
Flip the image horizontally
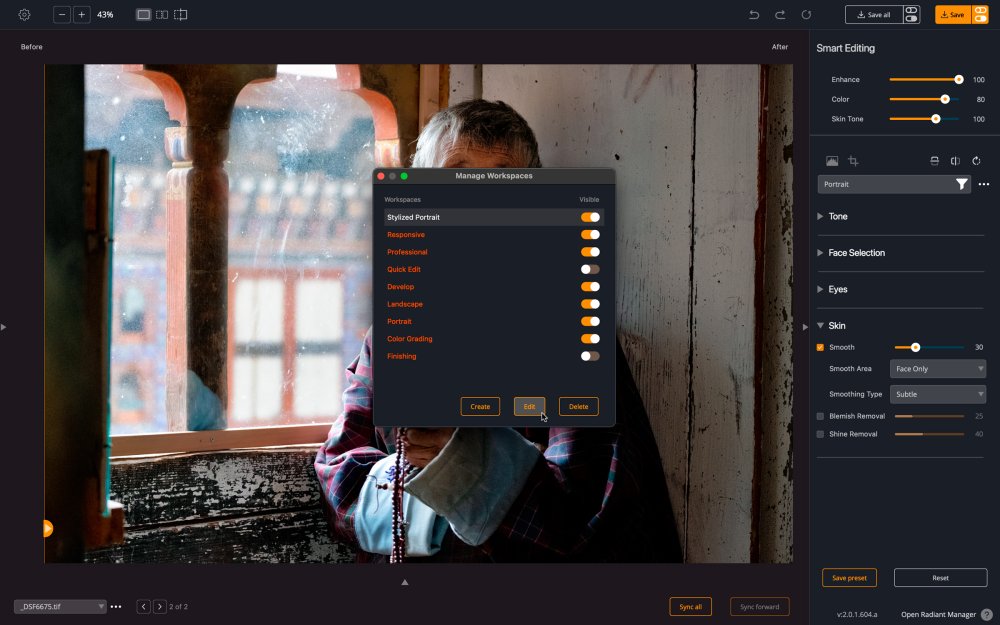tap(955, 161)
